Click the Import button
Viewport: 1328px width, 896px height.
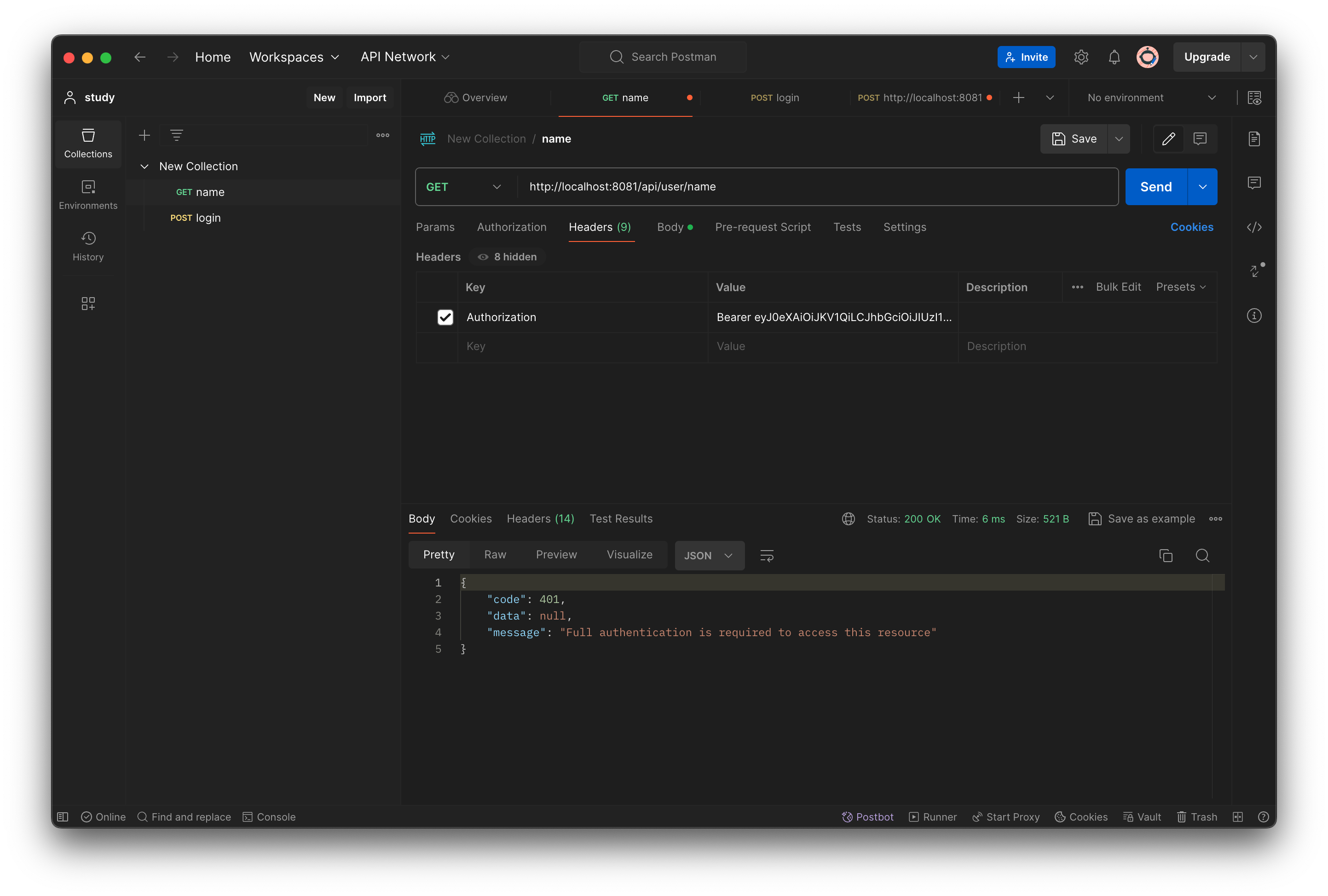coord(370,98)
